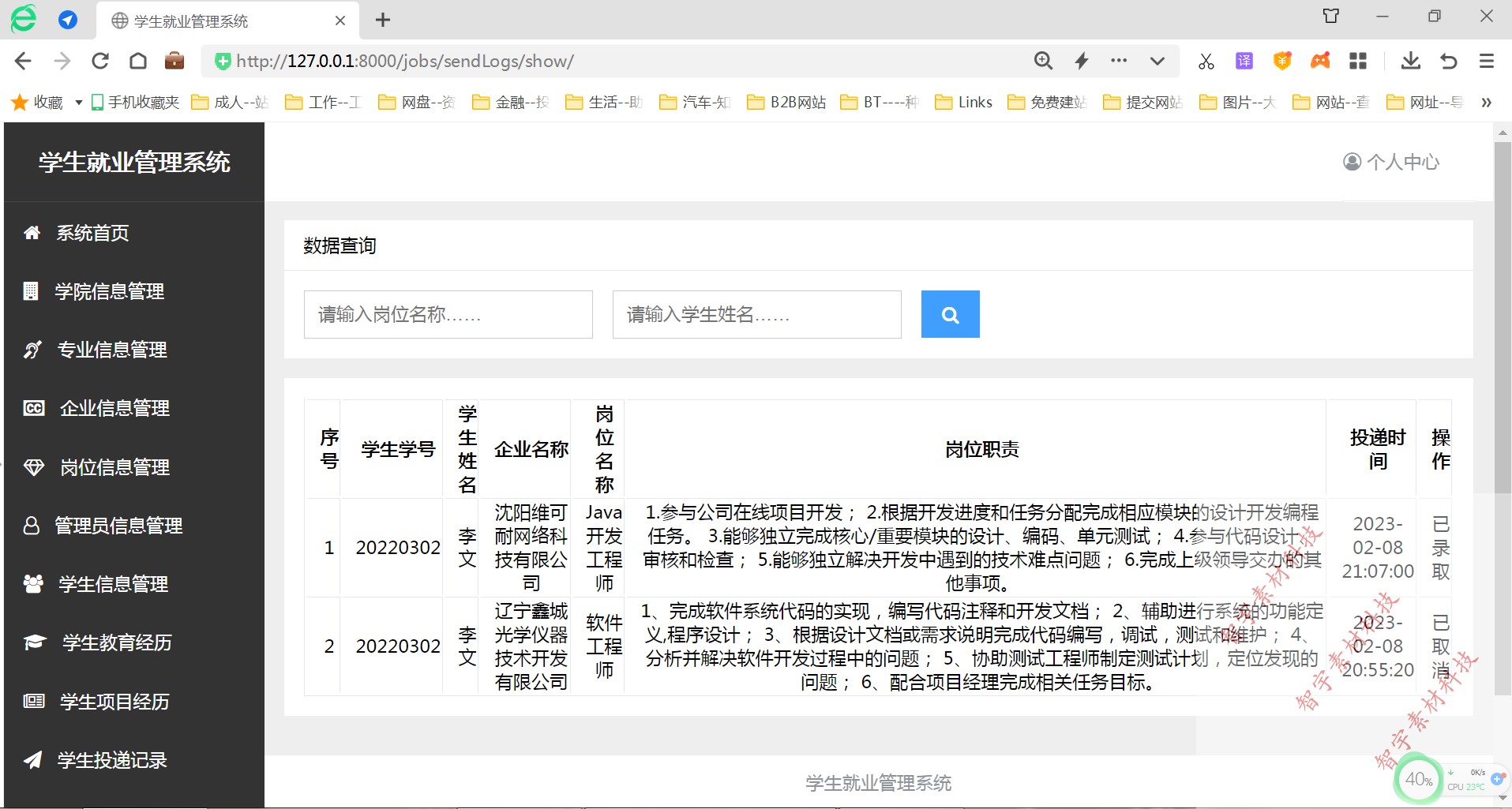Click the paper plane icon beside 学生投递记录
This screenshot has height=809, width=1512.
pyautogui.click(x=32, y=760)
